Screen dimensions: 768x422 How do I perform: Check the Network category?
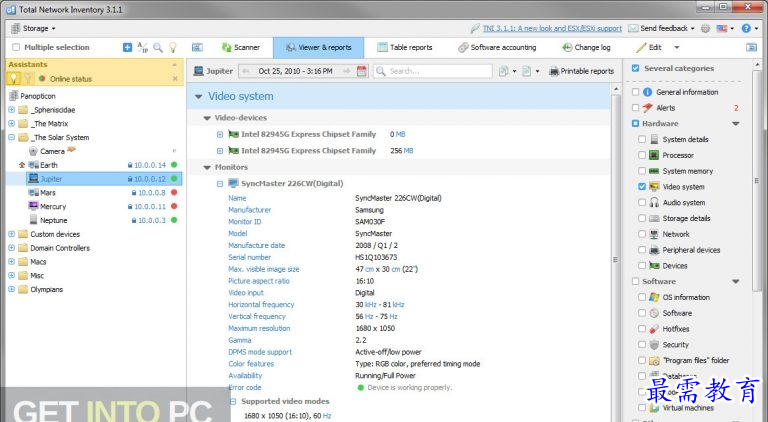(642, 234)
